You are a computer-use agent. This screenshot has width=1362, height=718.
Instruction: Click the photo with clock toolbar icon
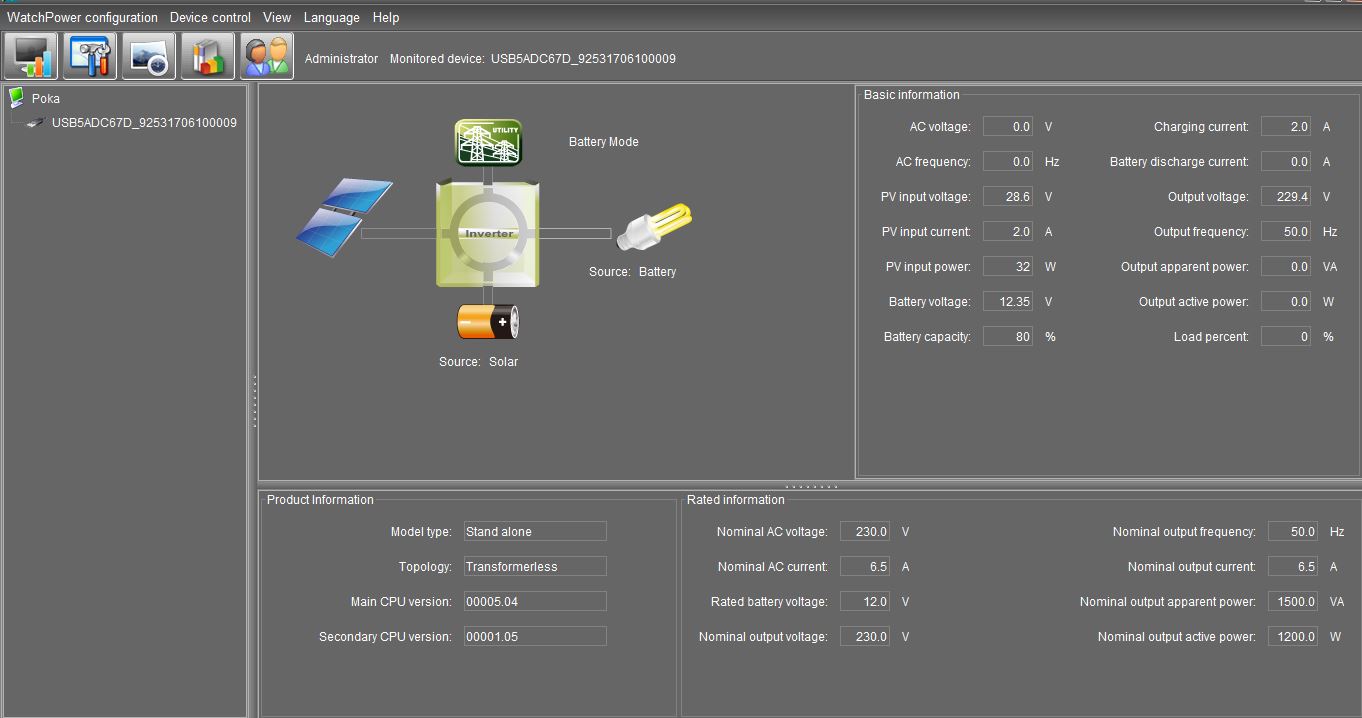[x=149, y=56]
